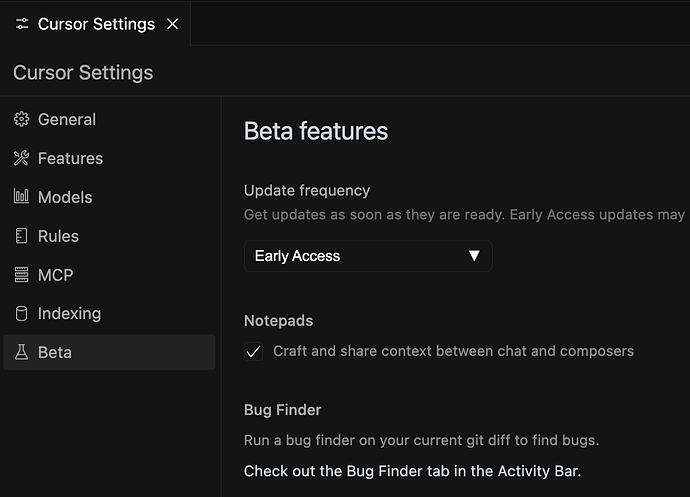Click the MCP server stack icon

point(21,275)
